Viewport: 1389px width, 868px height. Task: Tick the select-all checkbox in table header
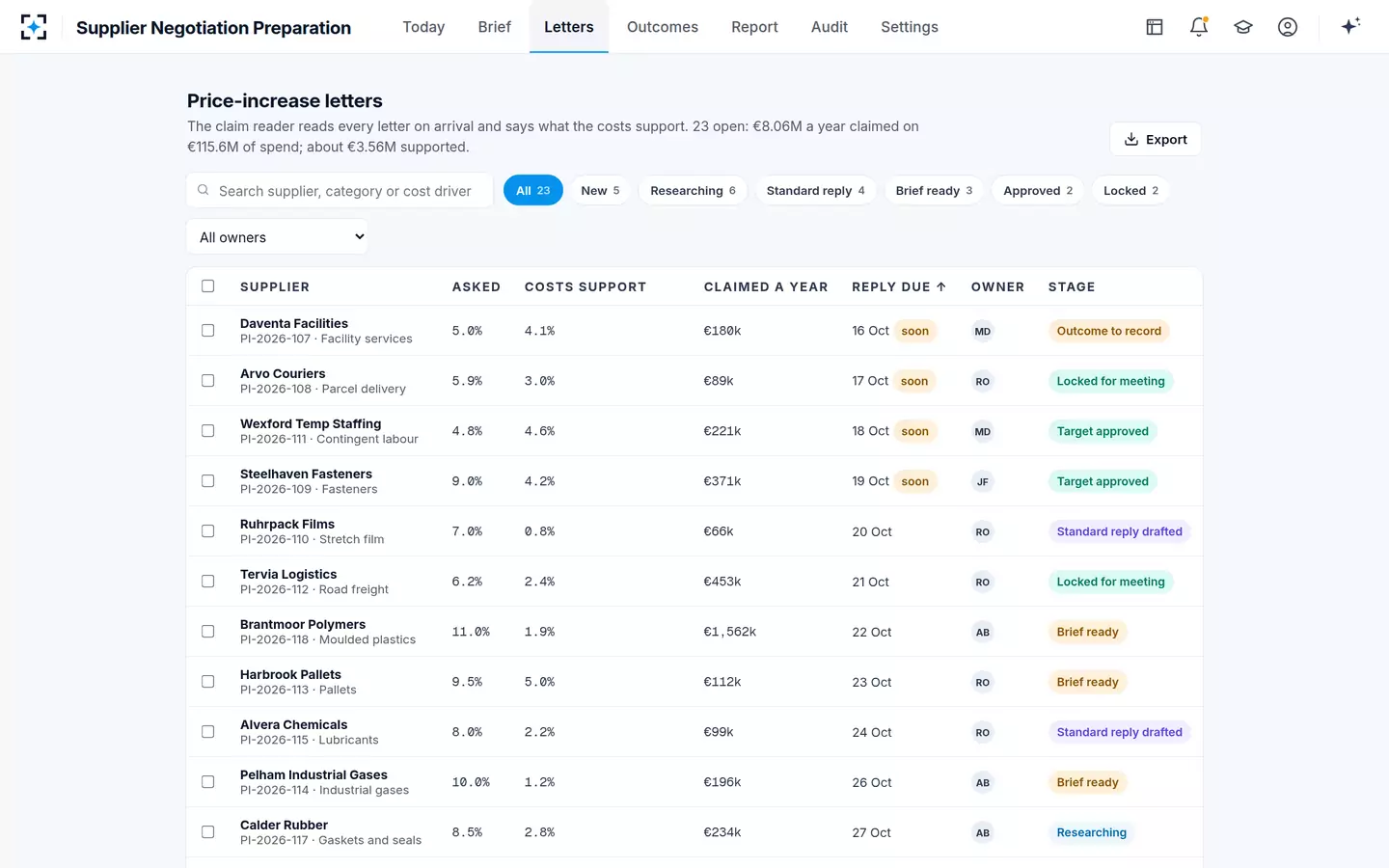(207, 285)
